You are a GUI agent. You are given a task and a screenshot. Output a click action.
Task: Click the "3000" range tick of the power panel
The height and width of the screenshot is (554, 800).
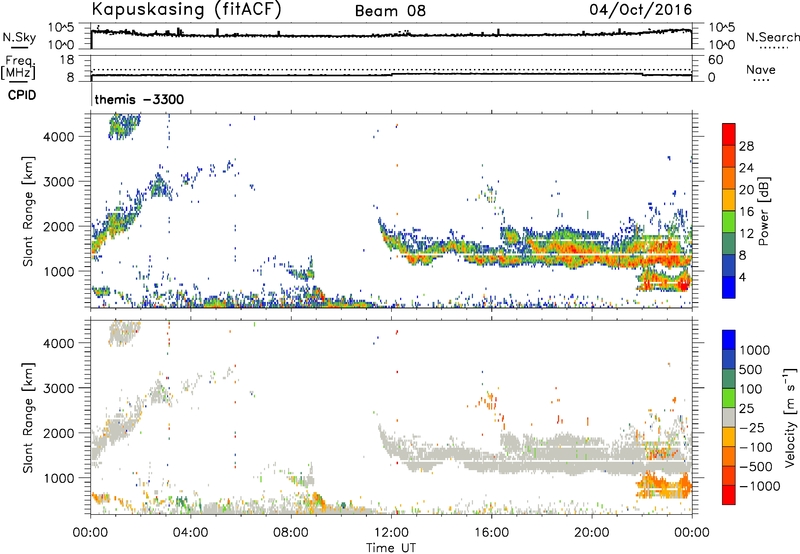(x=59, y=182)
